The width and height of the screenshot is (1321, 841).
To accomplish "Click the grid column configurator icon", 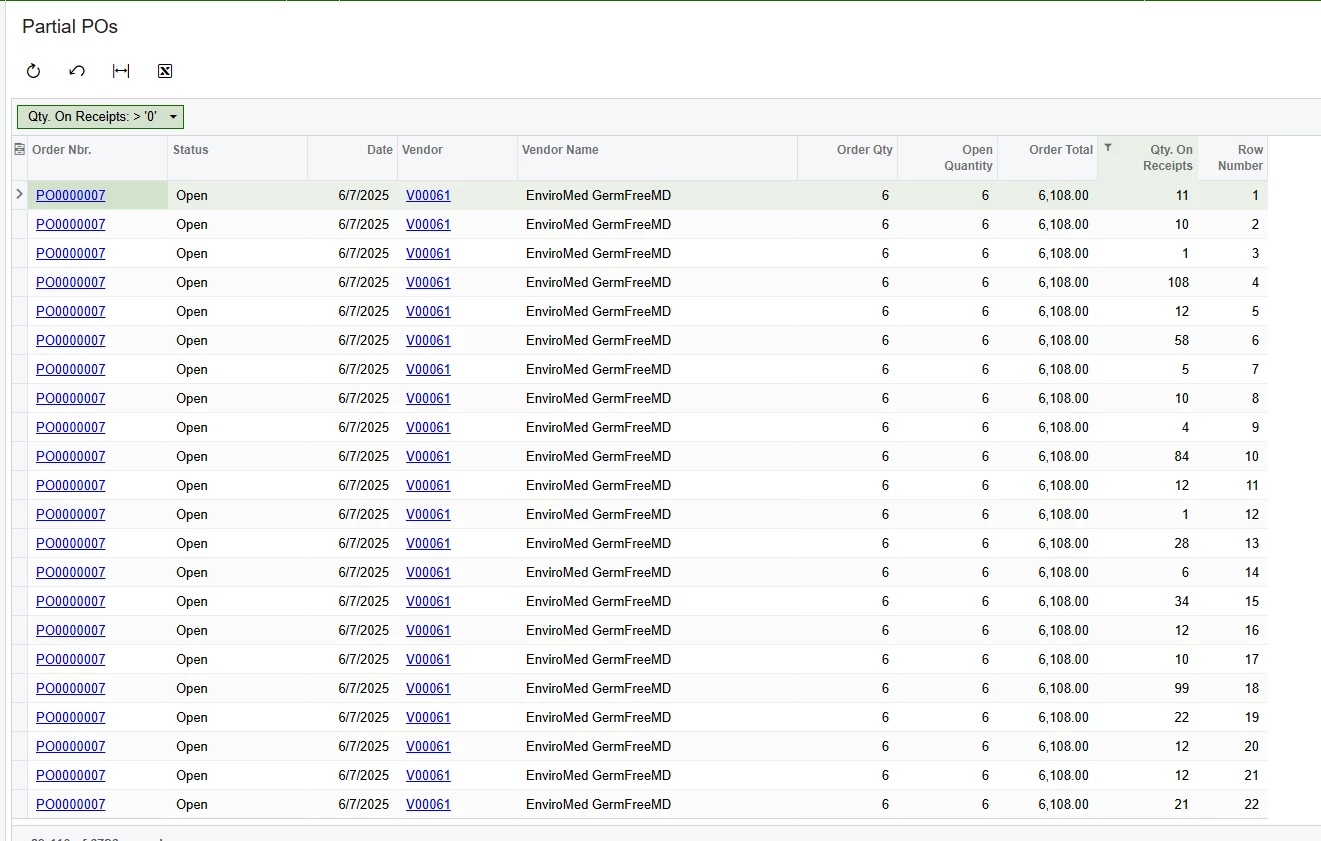I will pos(19,149).
